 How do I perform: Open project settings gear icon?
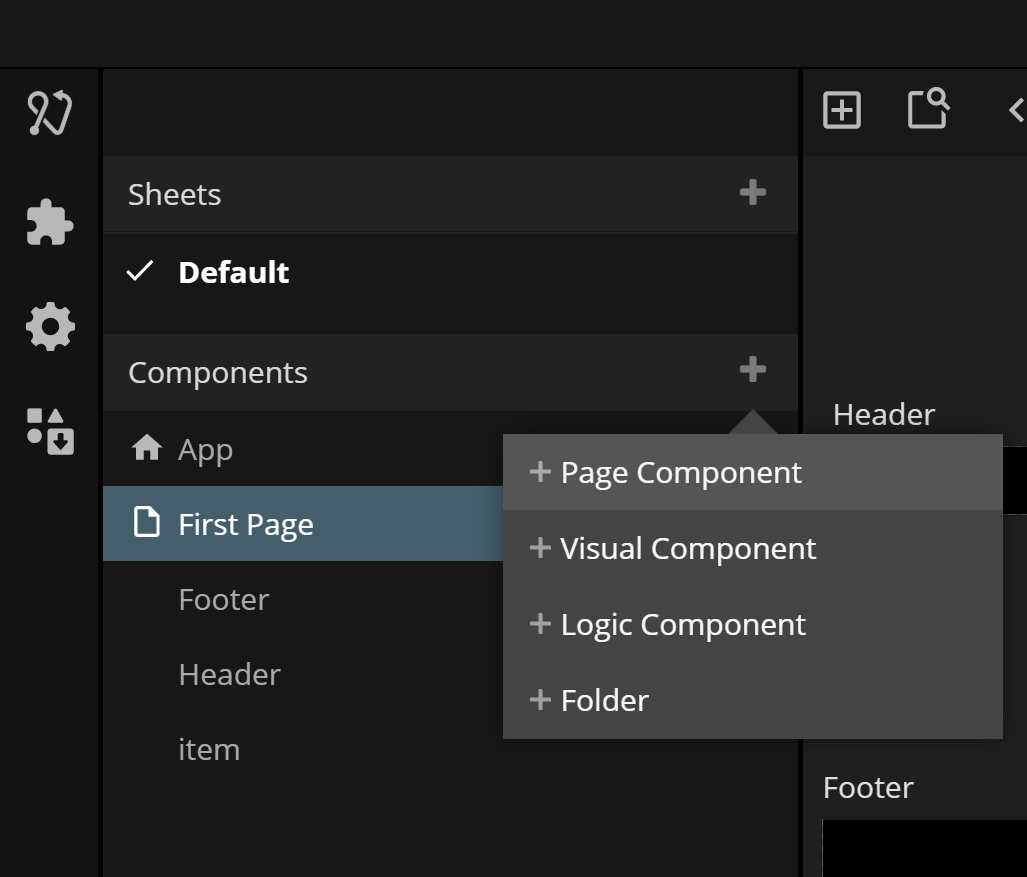coord(50,327)
